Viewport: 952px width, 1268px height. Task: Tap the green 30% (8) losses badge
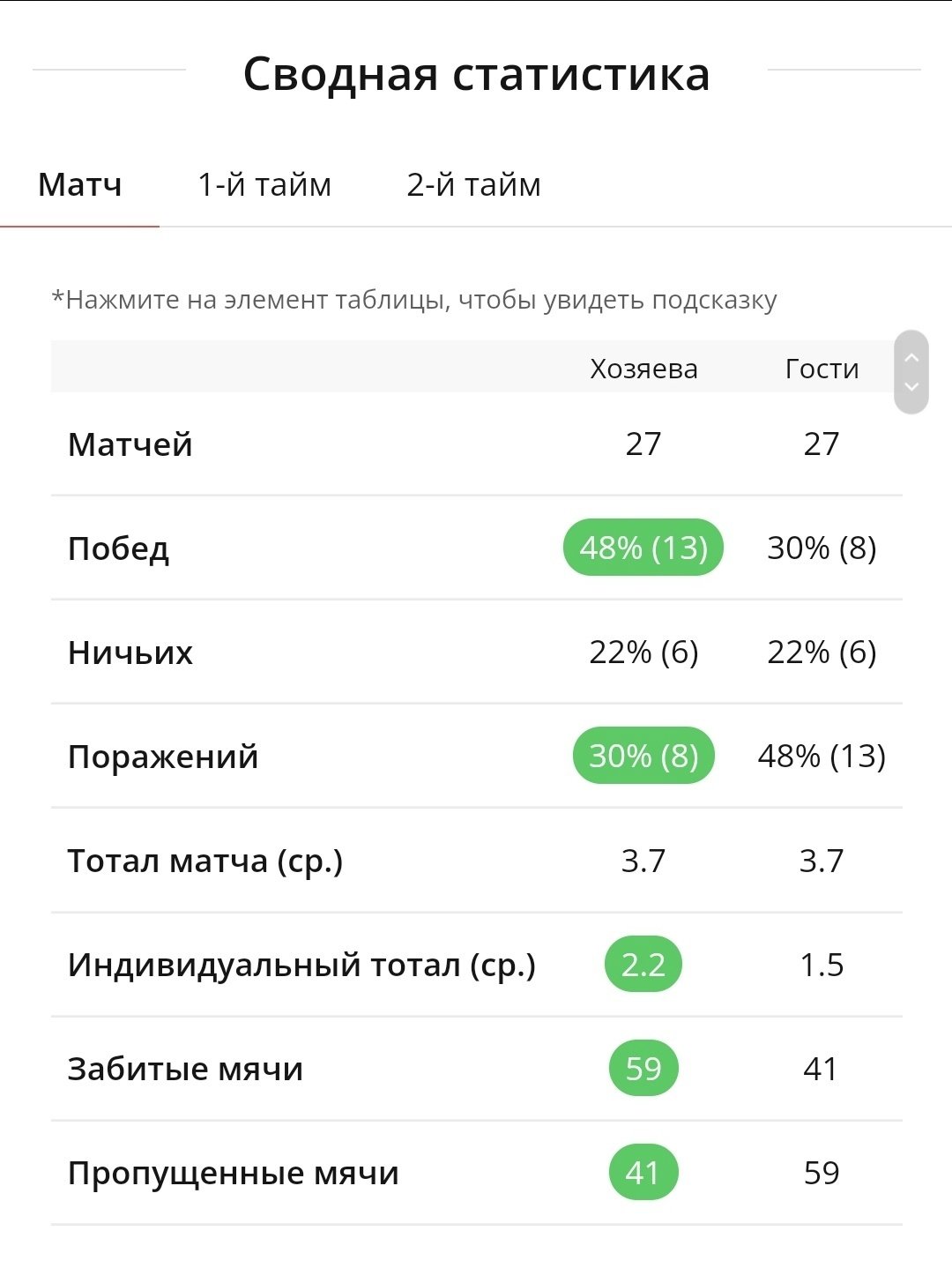643,756
